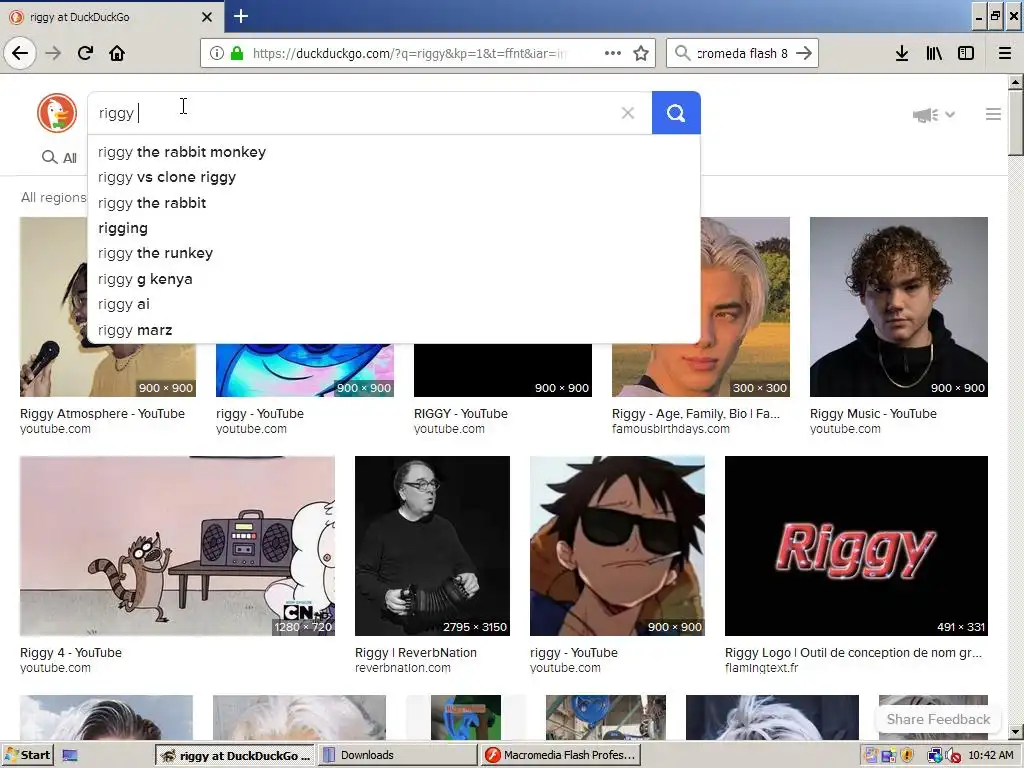Toggle the sidebar view icon
Viewport: 1024px width, 768px height.
tap(966, 53)
